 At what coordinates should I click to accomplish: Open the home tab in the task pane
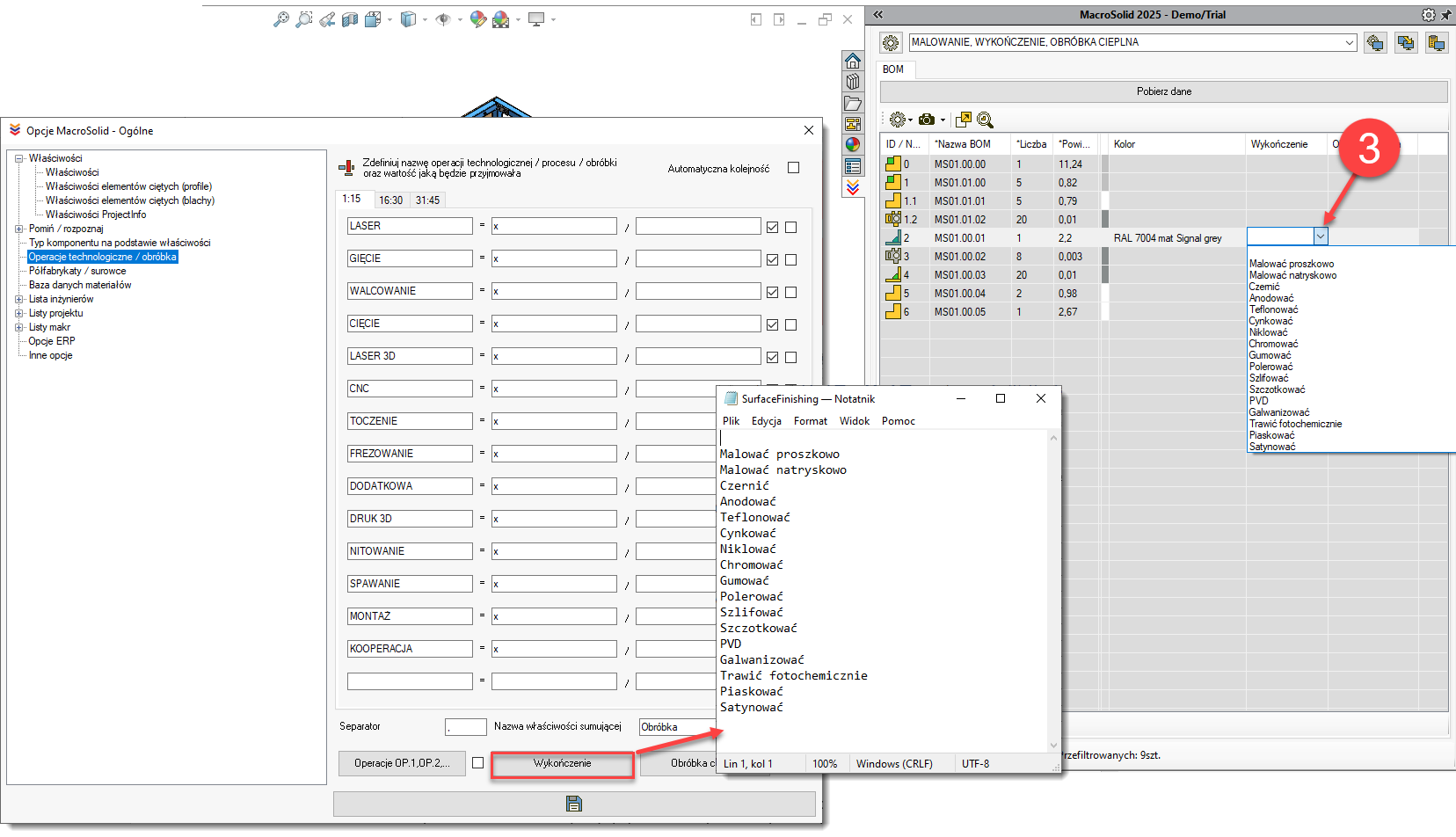pos(853,61)
